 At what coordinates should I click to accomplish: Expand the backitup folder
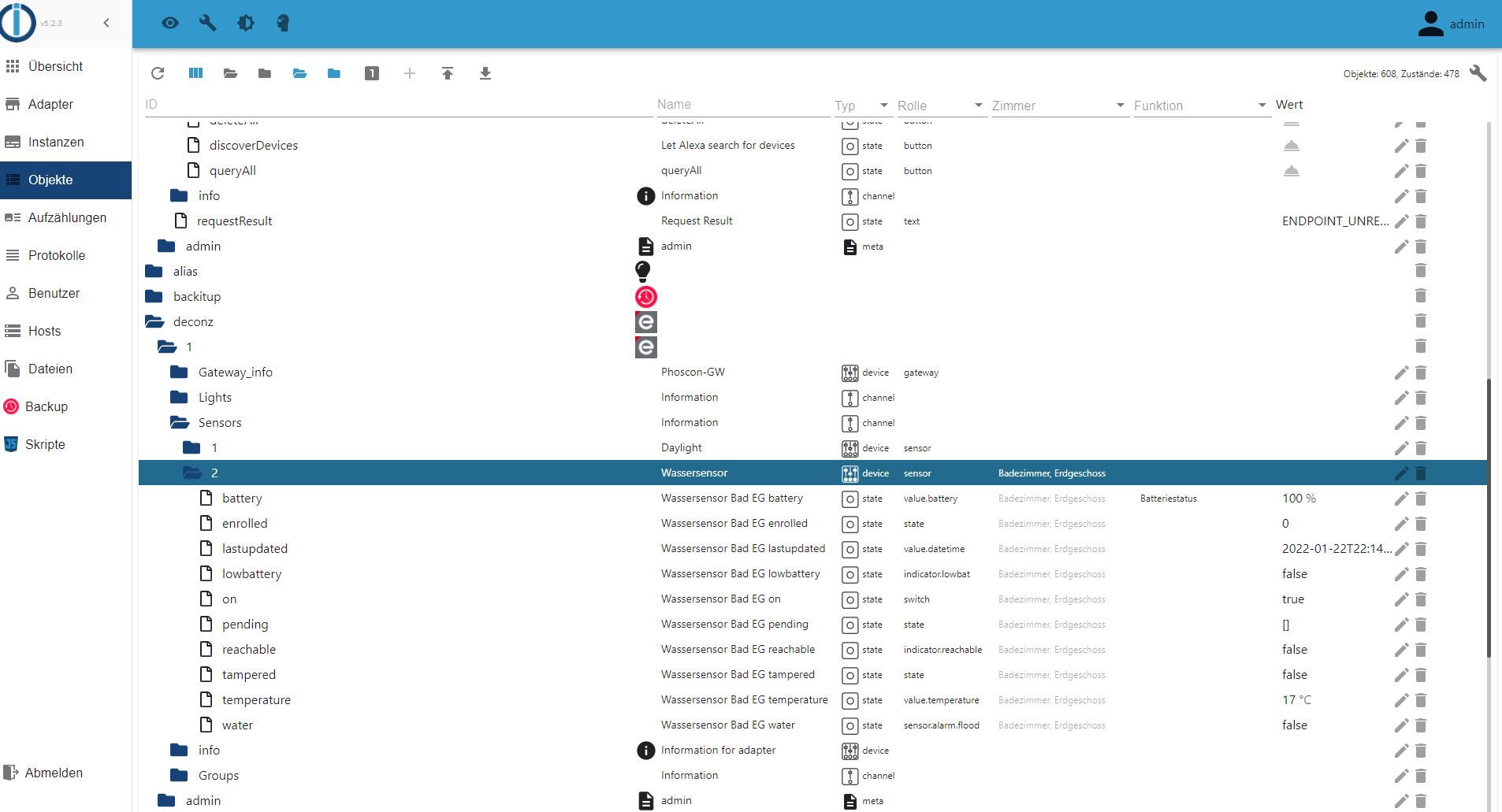[154, 297]
